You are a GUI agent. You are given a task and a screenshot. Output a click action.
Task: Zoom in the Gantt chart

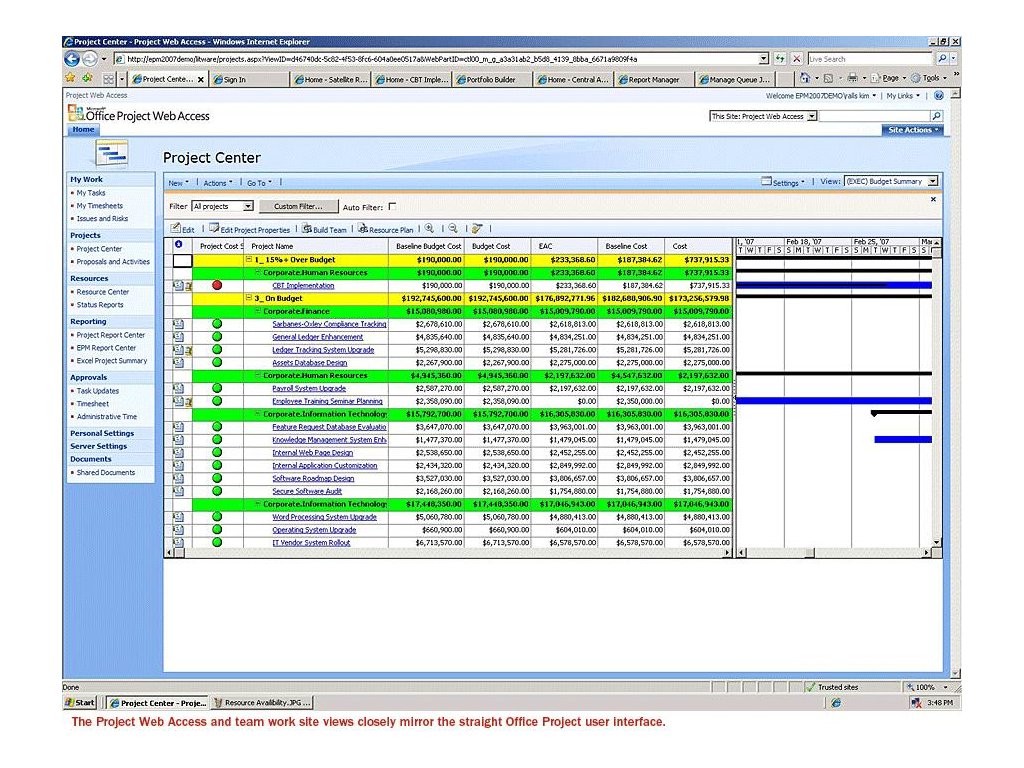click(x=429, y=228)
